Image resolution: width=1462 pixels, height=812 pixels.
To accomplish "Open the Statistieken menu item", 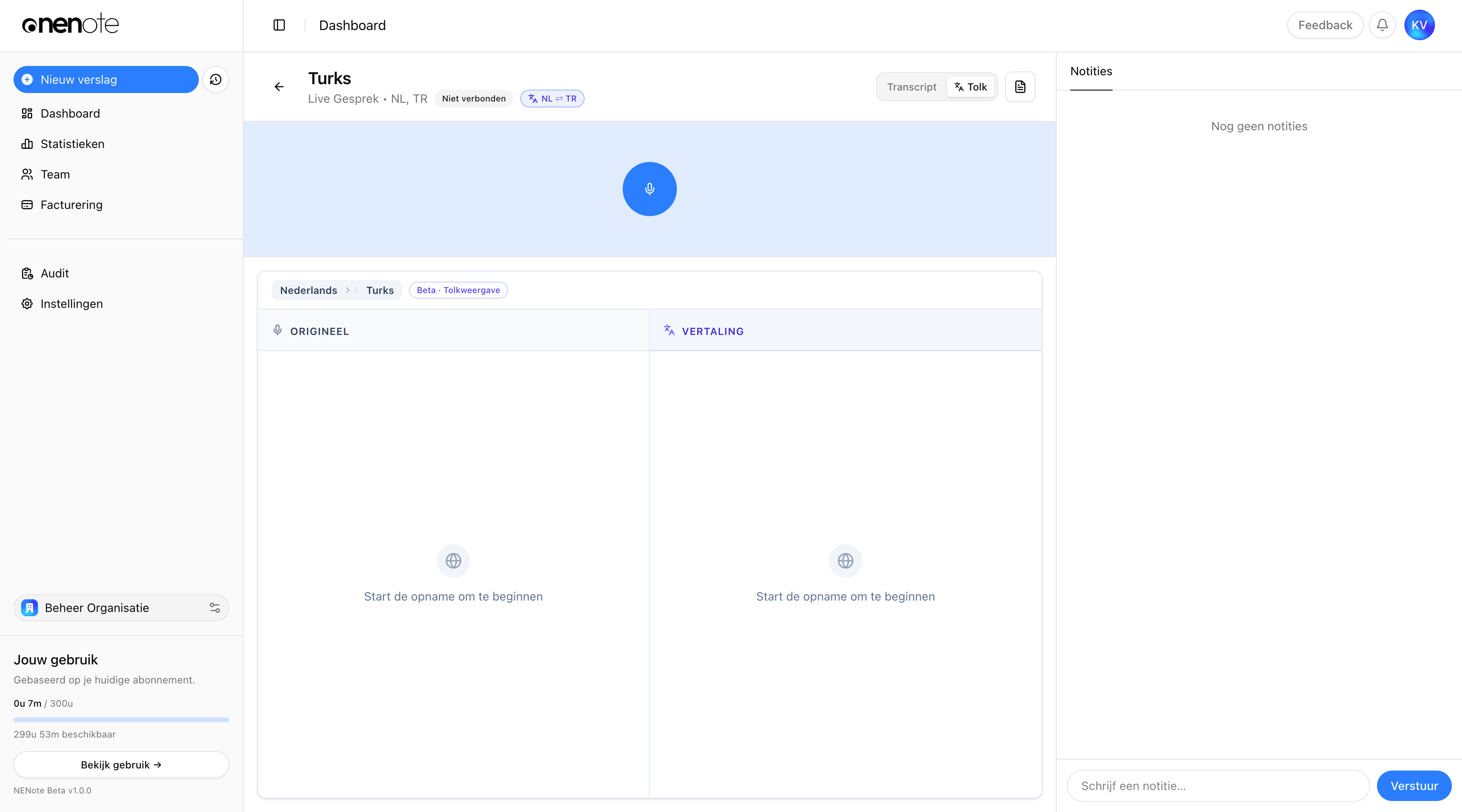I will (72, 144).
